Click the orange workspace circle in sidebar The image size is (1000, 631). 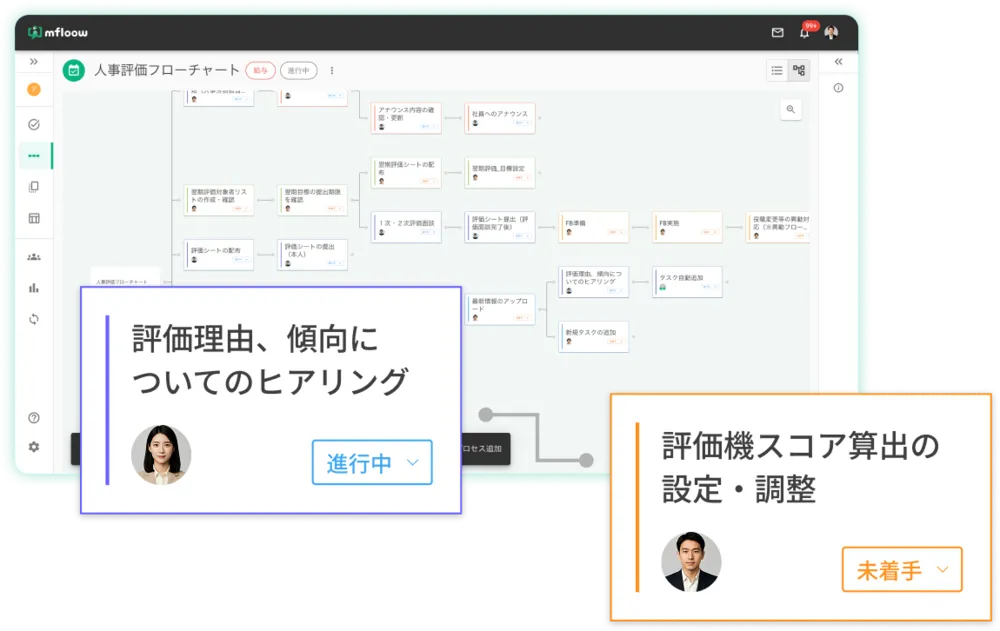click(x=34, y=89)
